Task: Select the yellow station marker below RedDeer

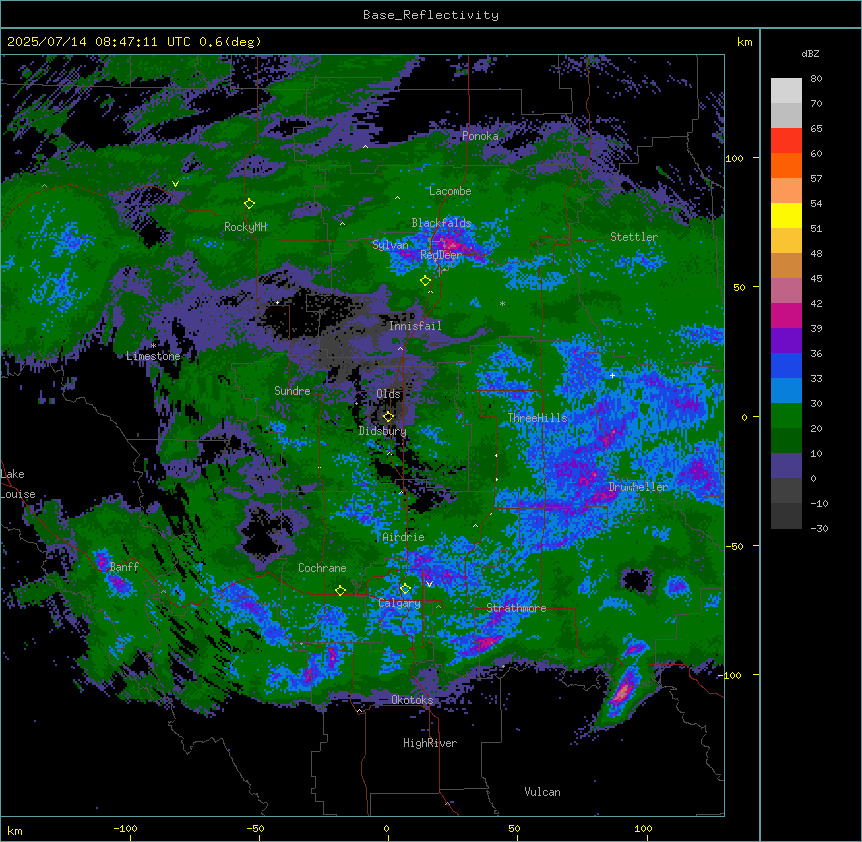Action: pos(425,281)
